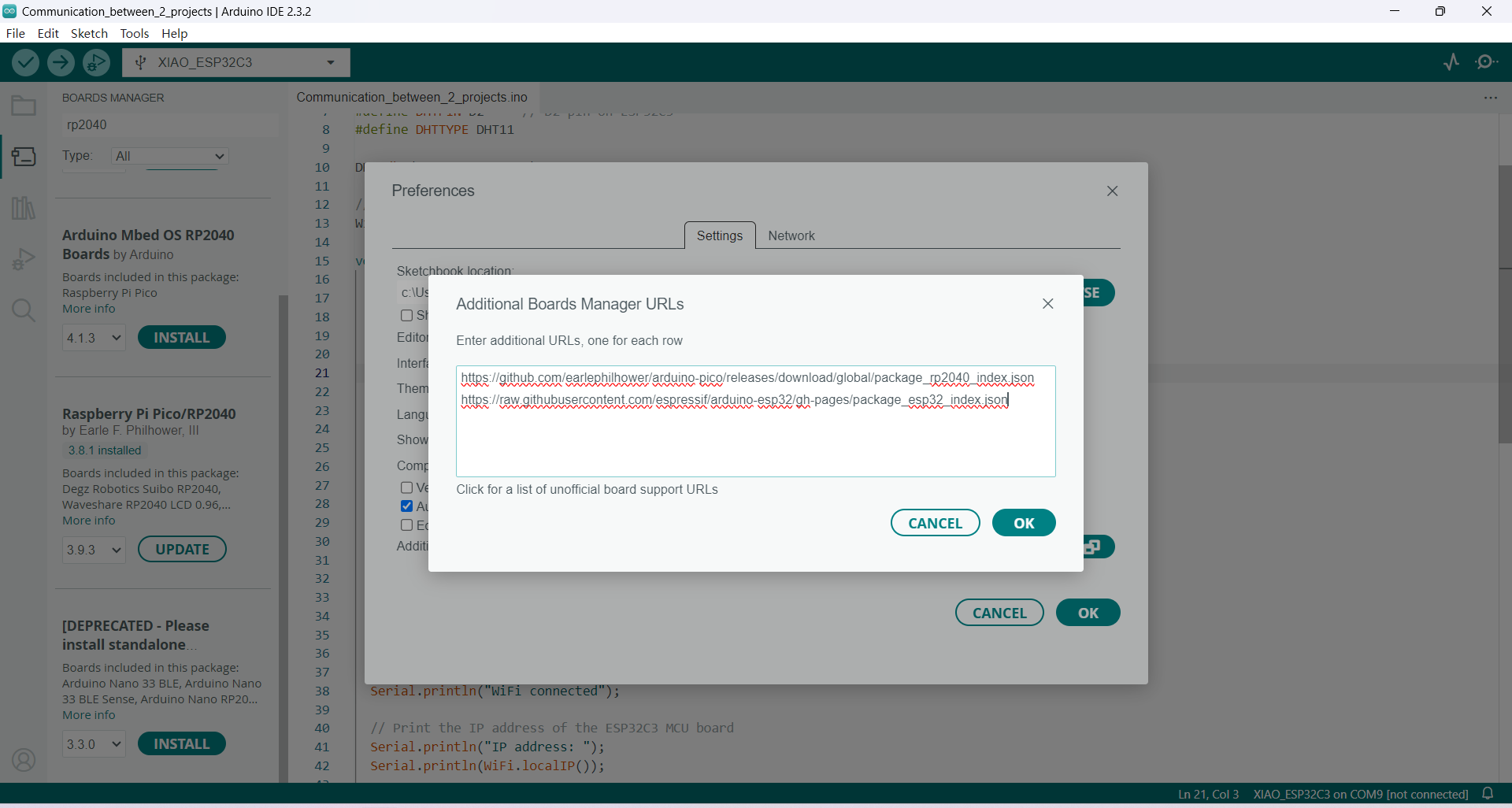Open the Sketchbook folder sidebar icon
1512x808 pixels.
tap(24, 106)
